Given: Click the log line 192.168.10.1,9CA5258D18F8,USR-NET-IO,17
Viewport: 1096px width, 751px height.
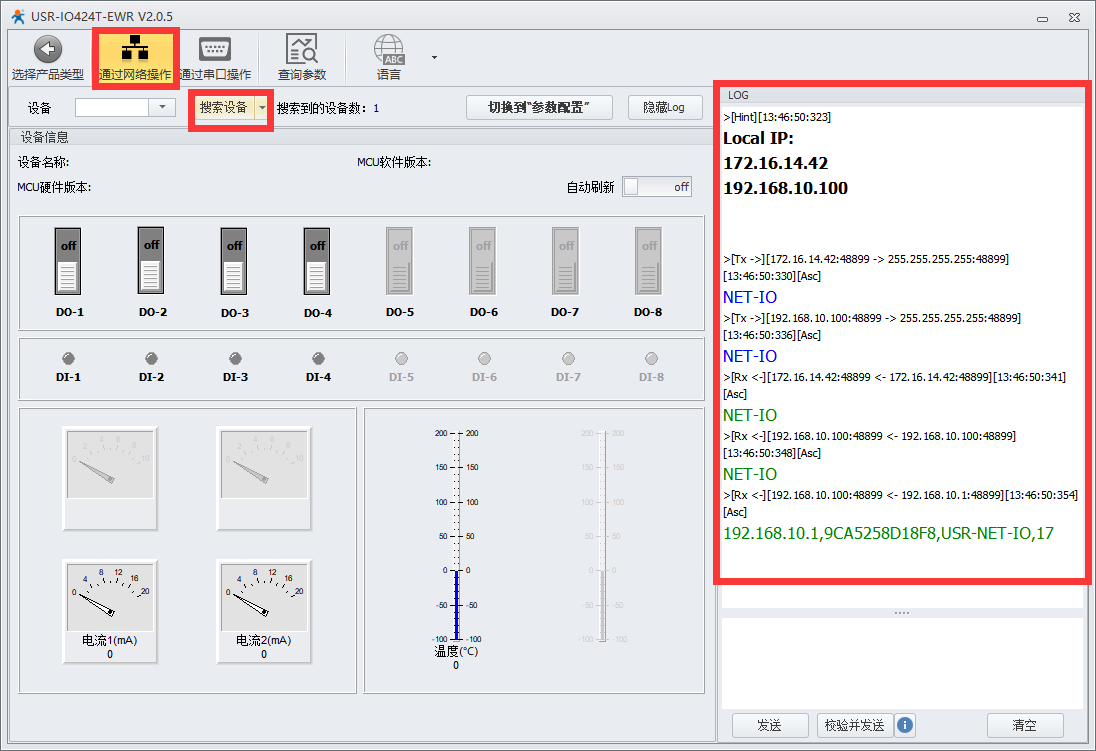Looking at the screenshot, I should click(888, 534).
